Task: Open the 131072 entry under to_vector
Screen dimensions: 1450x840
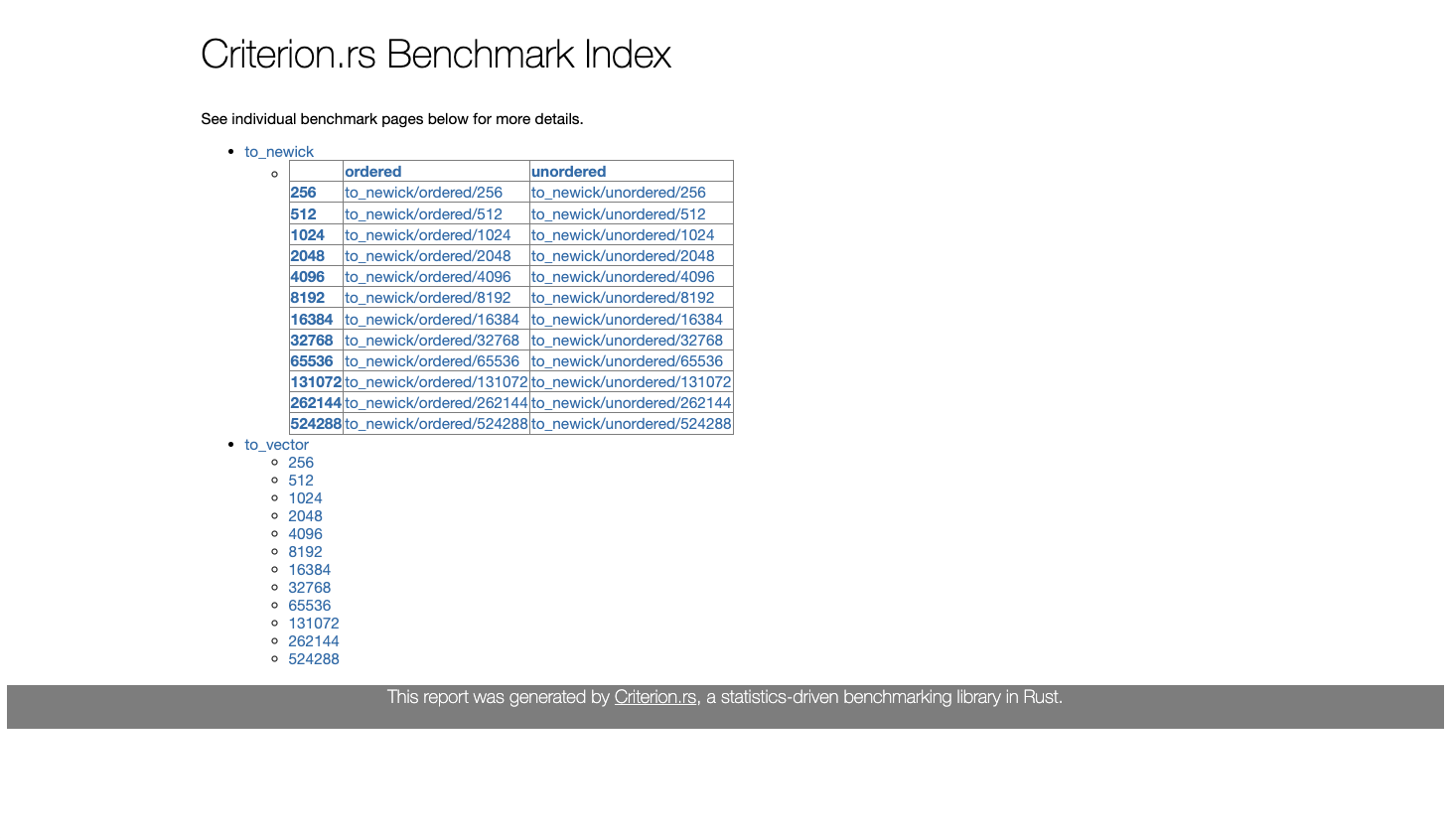Action: 314,624
